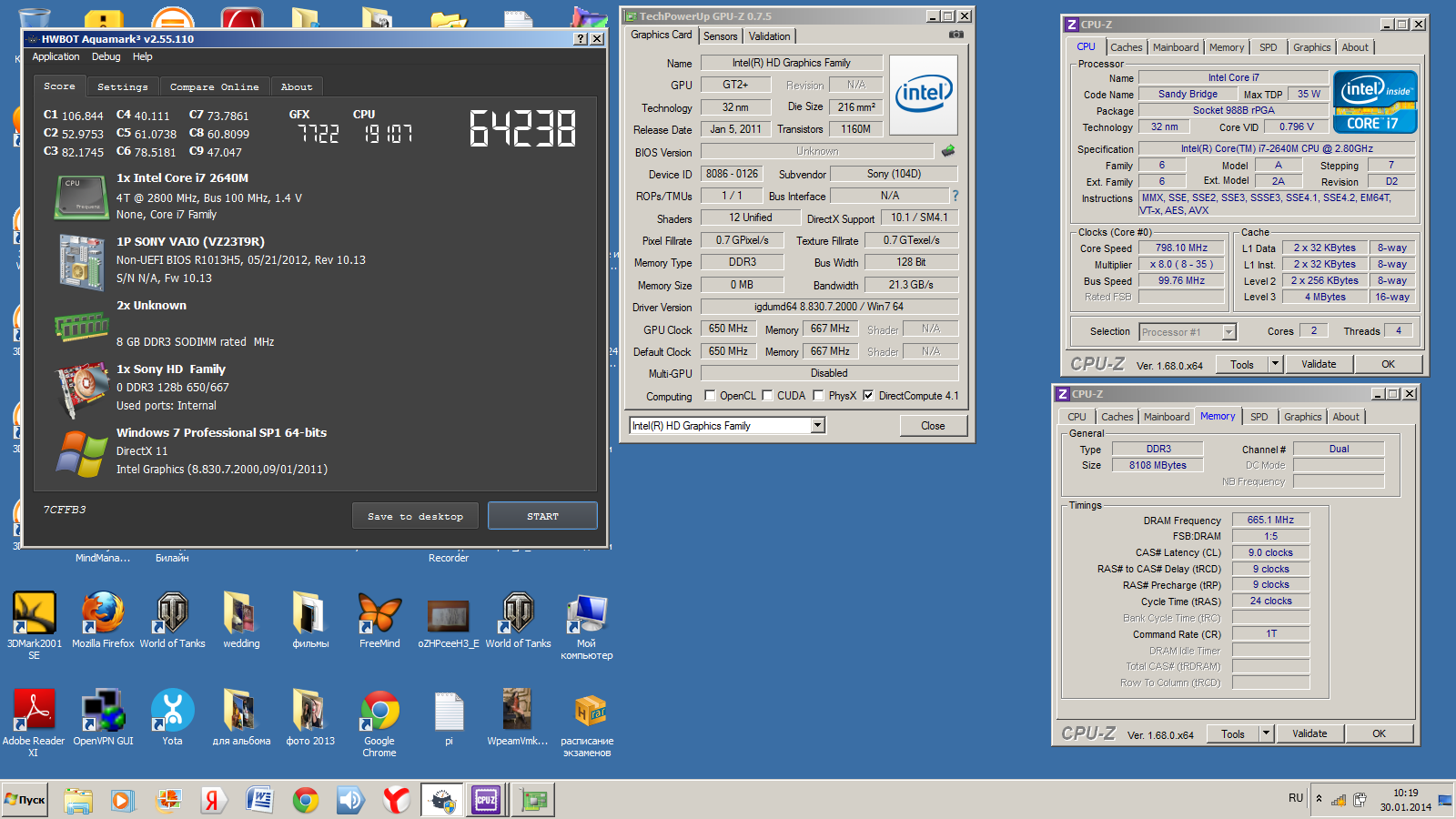This screenshot has height=819, width=1456.
Task: Click the GPU name field Intel(R) HD Graphics Family
Action: click(x=792, y=63)
